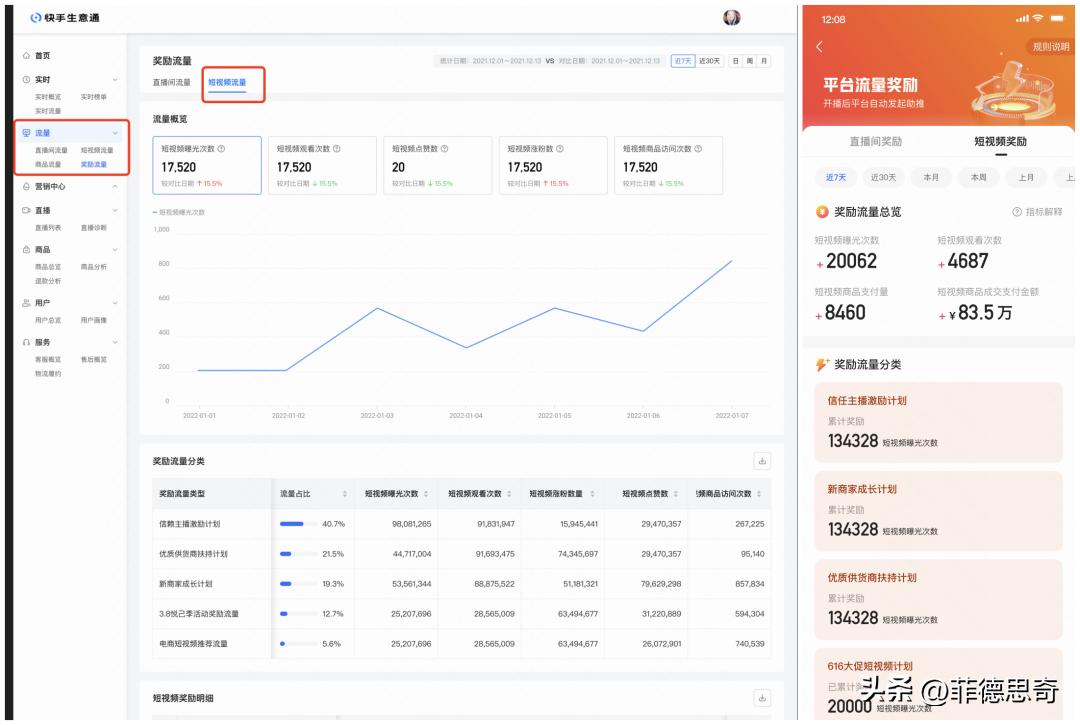Click help icon beside 短视频曝光次数 card title
Viewport: 1080px width, 725px height.
point(221,149)
